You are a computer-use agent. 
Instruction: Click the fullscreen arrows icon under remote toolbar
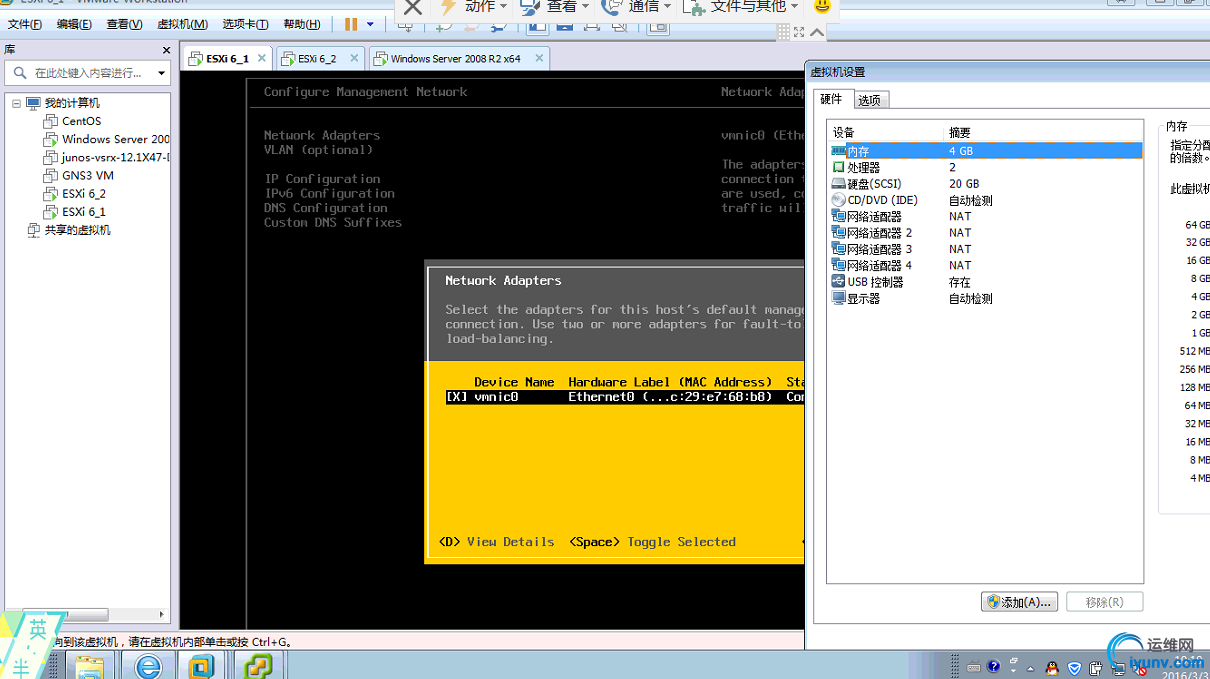pos(799,32)
